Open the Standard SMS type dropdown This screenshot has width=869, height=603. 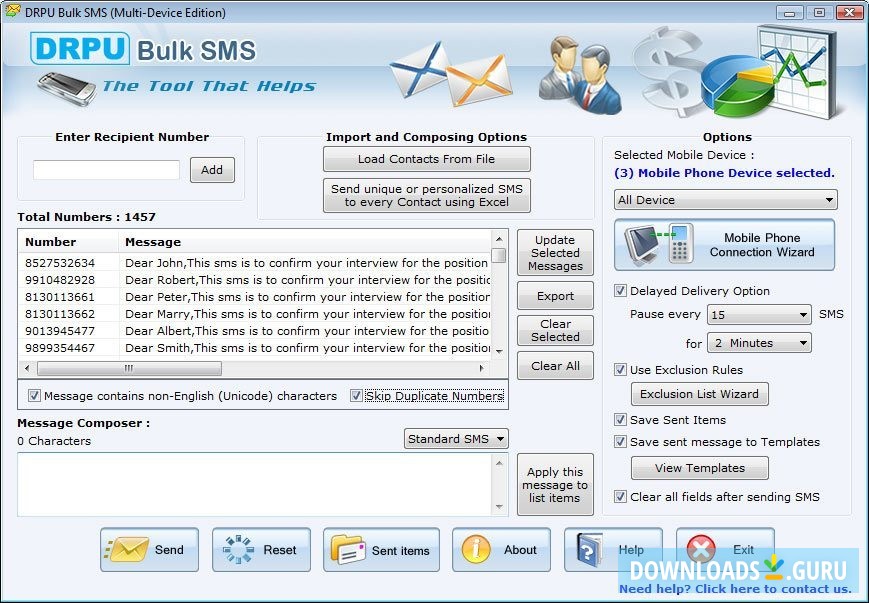pos(456,439)
